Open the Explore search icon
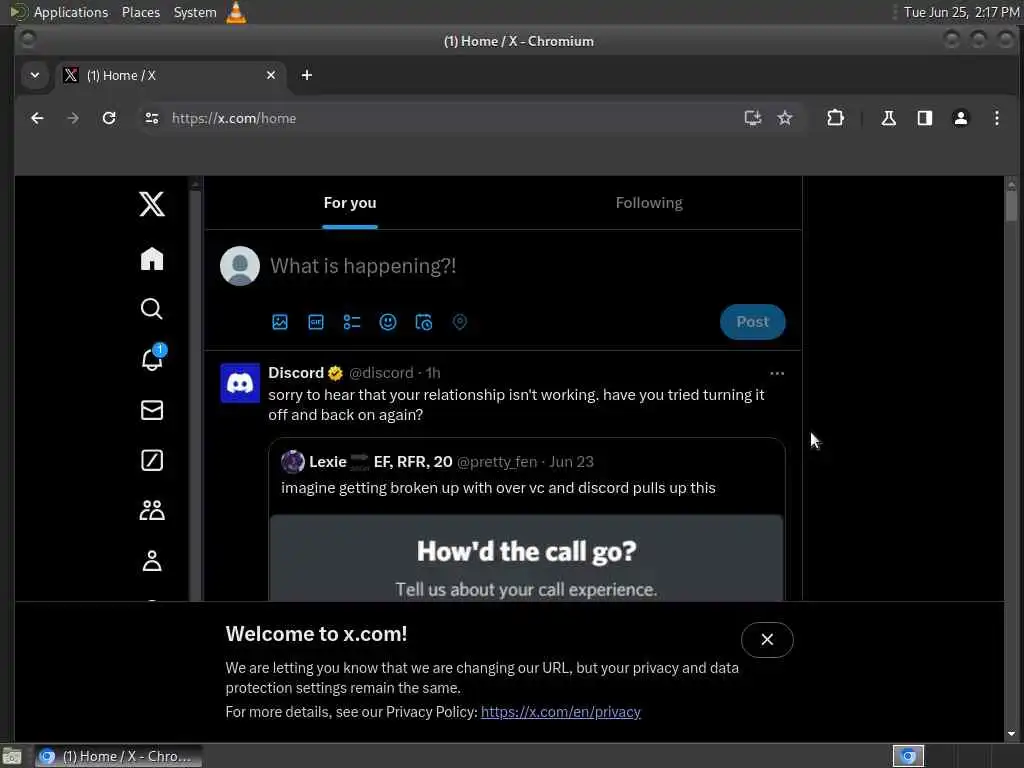Screen dimensions: 1024x768 coord(152,308)
